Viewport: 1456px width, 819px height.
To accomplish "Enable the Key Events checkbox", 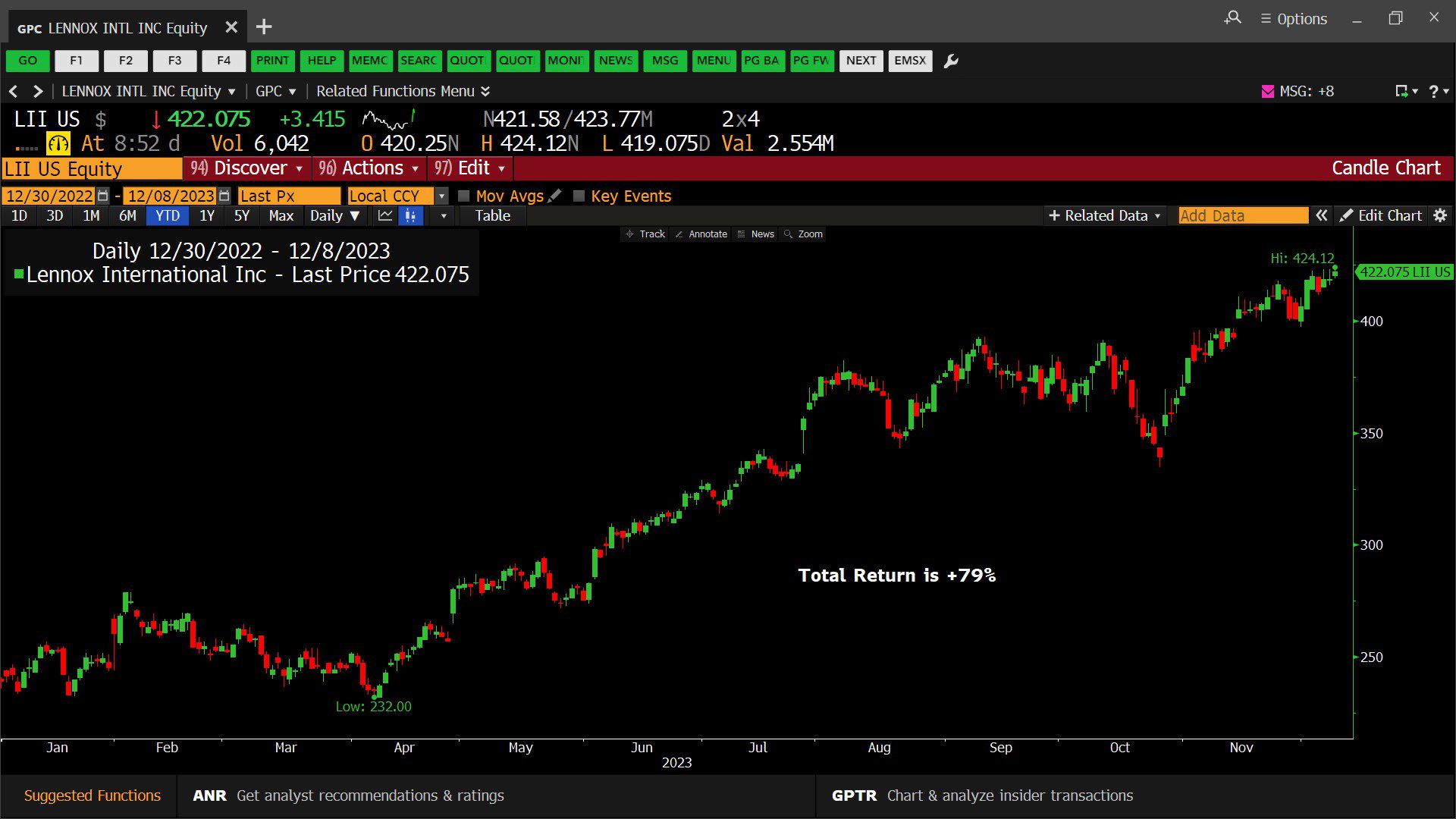I will pyautogui.click(x=579, y=196).
